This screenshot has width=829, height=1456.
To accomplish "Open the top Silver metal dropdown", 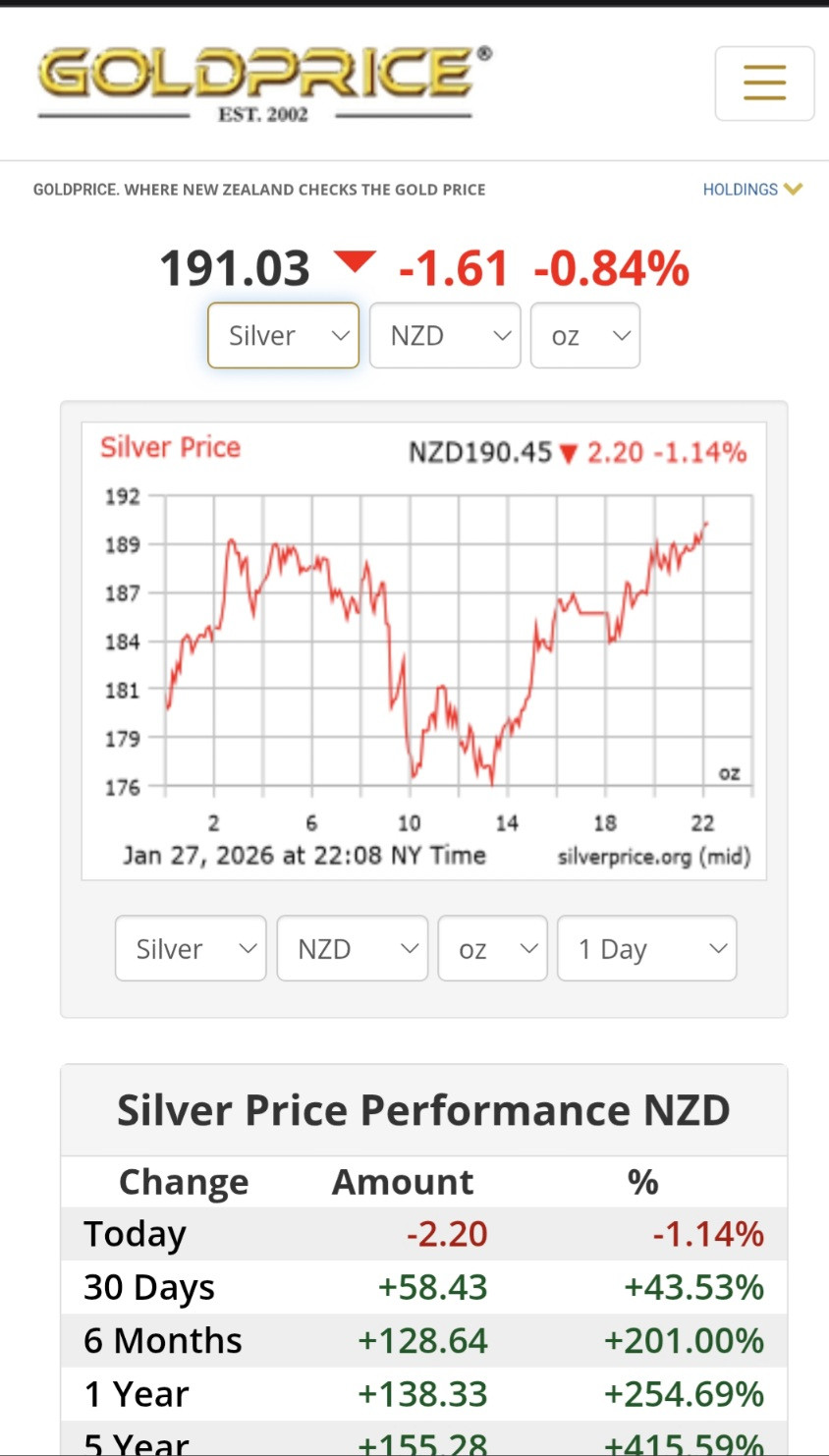I will (284, 335).
